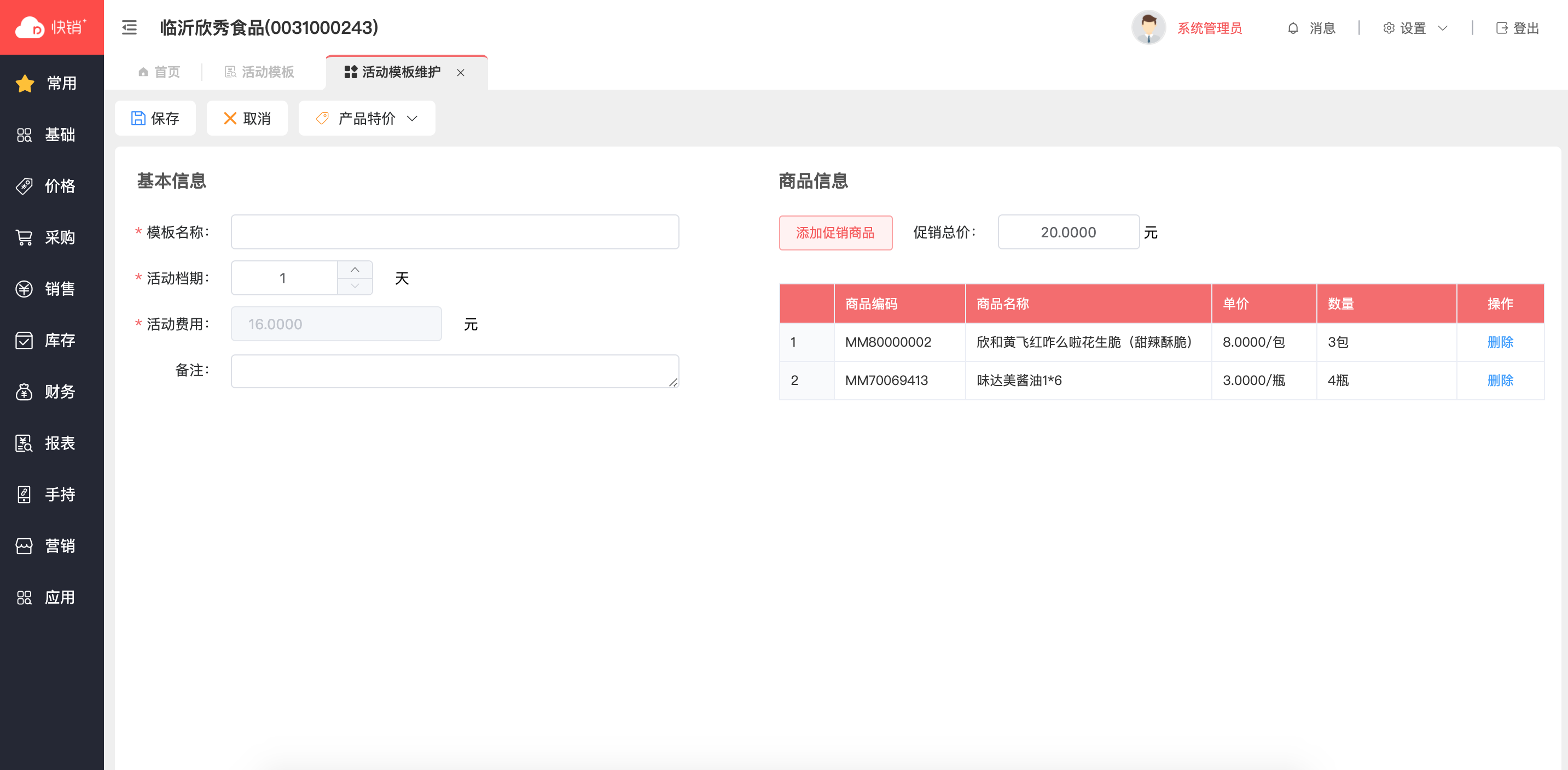Collapse the sidebar with the hamburger icon
Screen dimensions: 1568x770
pos(129,27)
